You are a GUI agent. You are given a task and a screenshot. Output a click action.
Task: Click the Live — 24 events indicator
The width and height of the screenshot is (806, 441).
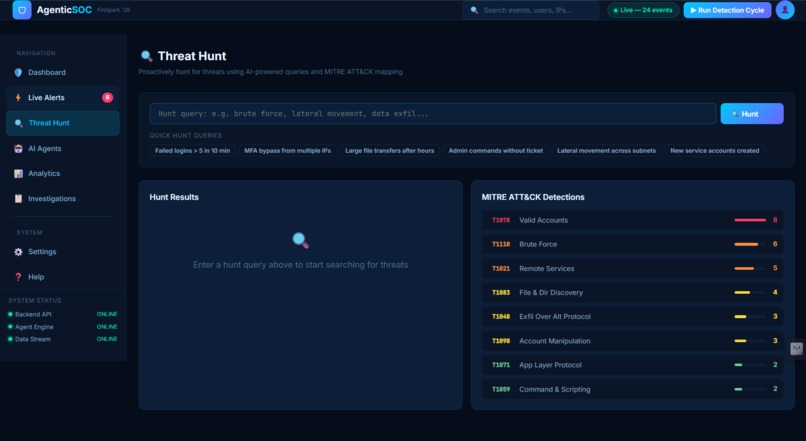(643, 10)
